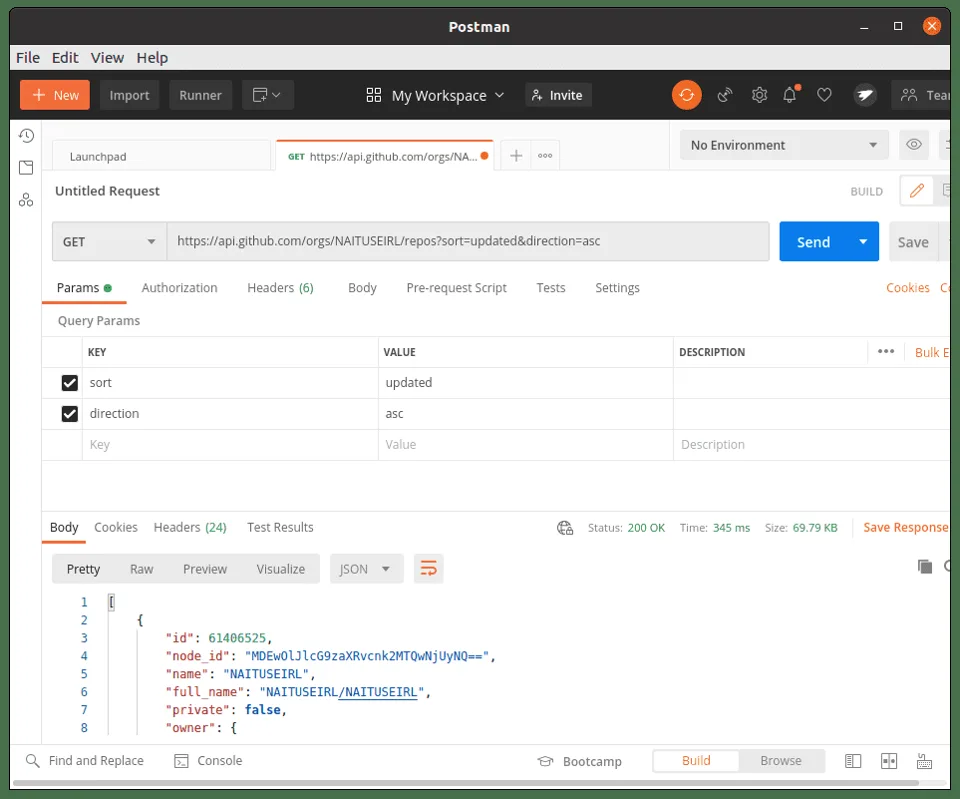Open response Headers (24) tab
The image size is (960, 799).
(x=190, y=527)
